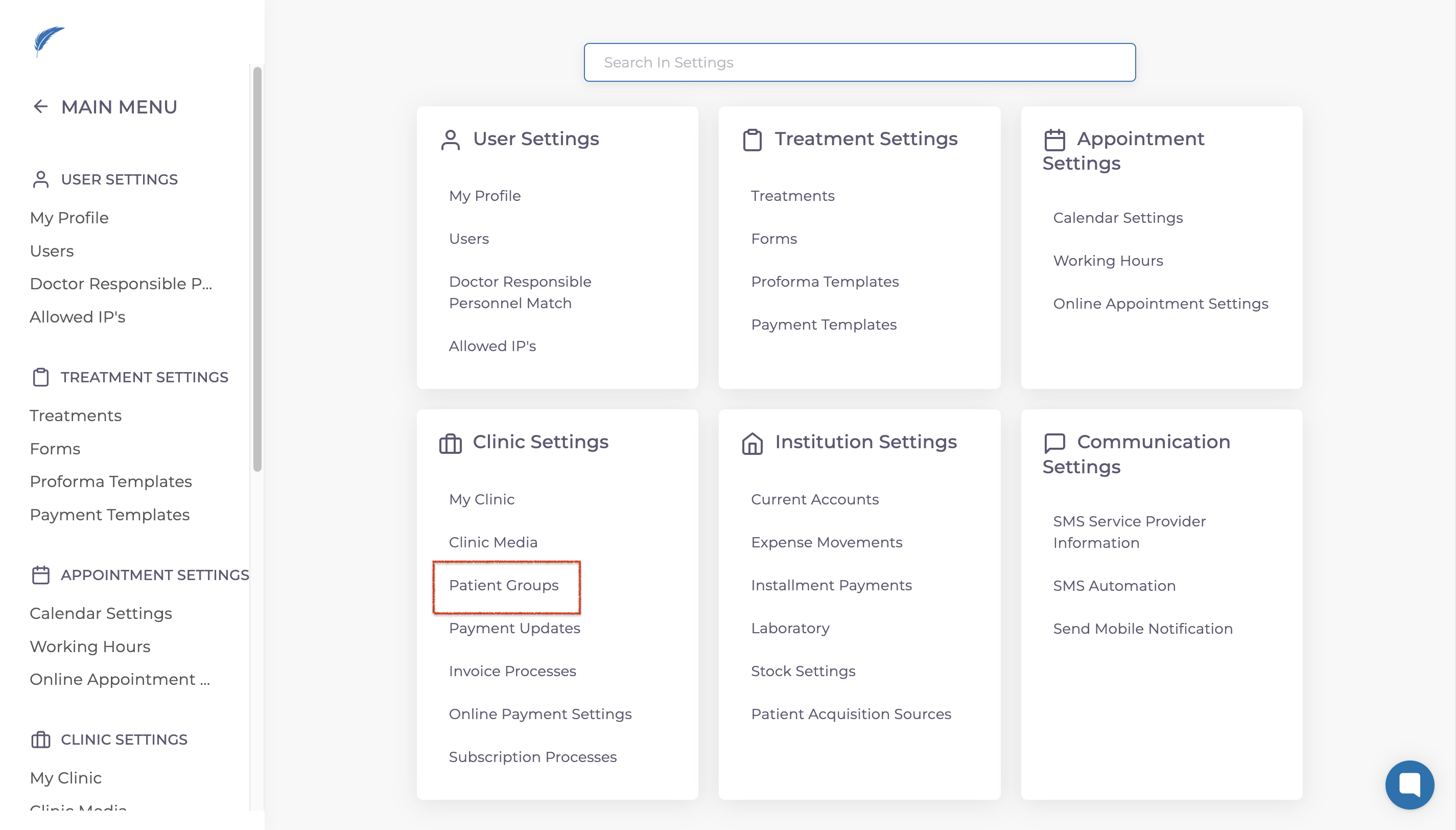The width and height of the screenshot is (1456, 830).
Task: Open Doctor Responsible Personnel Match card link
Action: coord(520,292)
